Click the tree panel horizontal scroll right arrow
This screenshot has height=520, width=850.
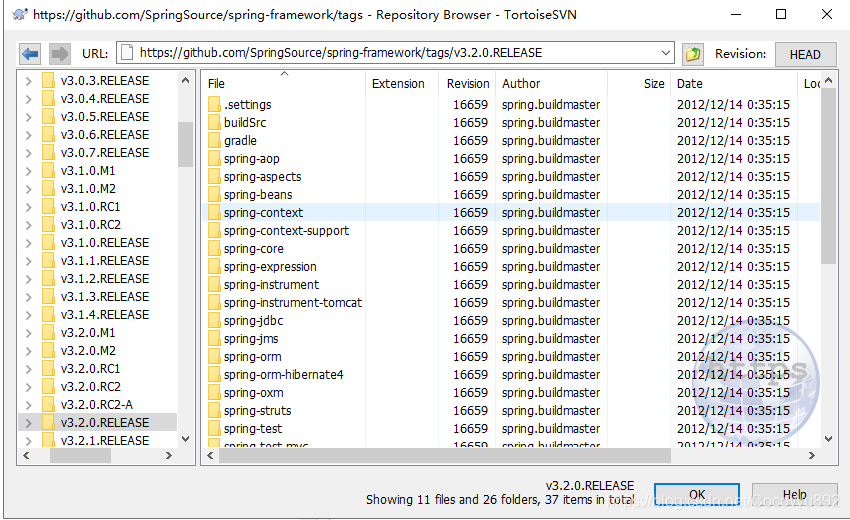click(x=169, y=455)
